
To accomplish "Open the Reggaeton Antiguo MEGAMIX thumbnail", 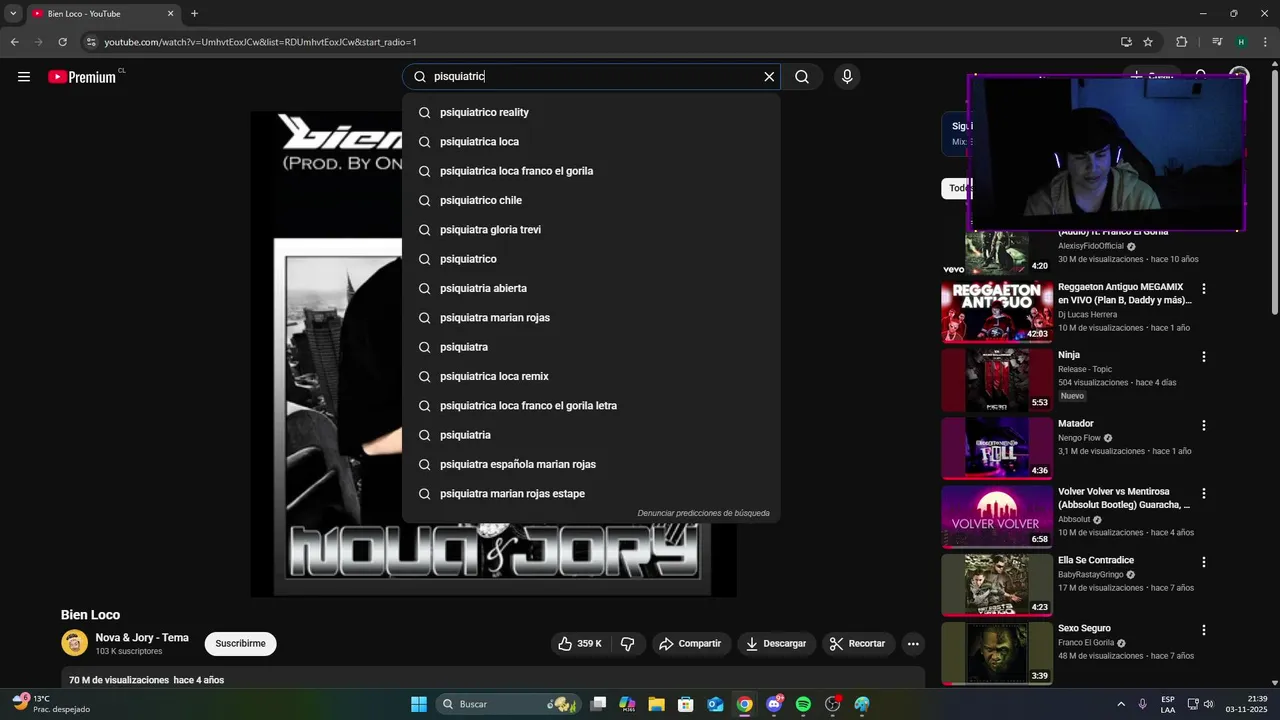I will coord(997,312).
